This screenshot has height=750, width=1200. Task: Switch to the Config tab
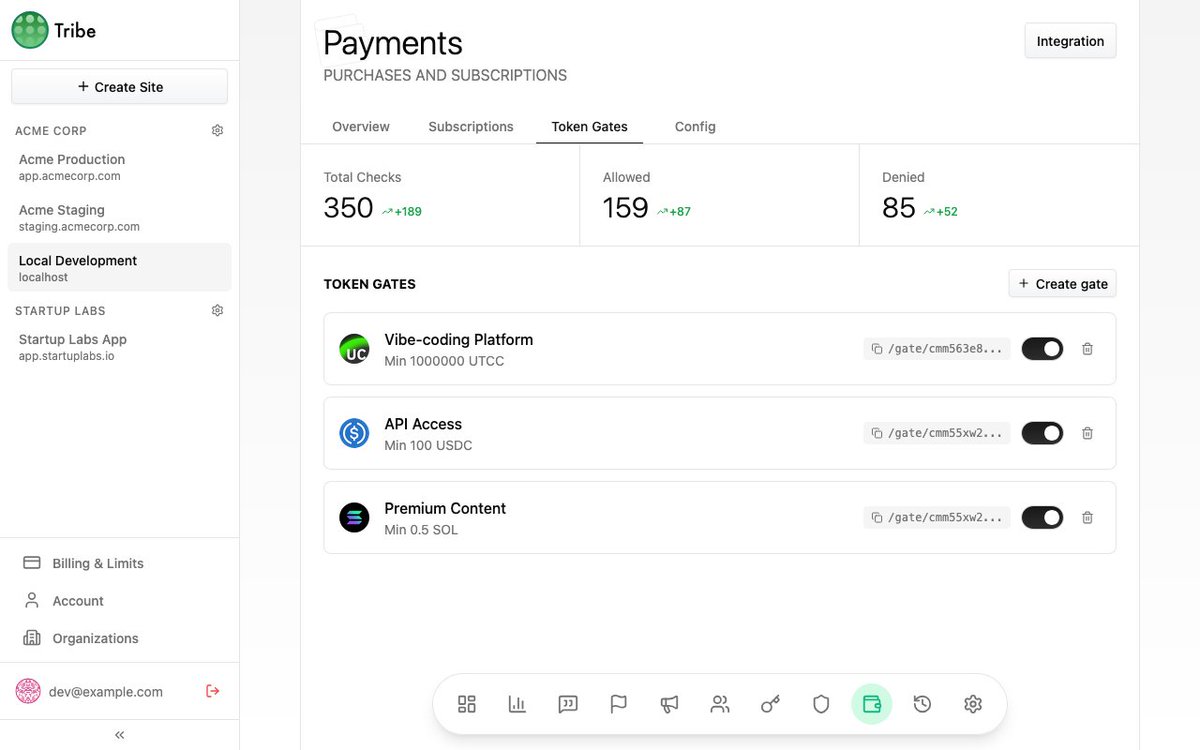click(695, 127)
